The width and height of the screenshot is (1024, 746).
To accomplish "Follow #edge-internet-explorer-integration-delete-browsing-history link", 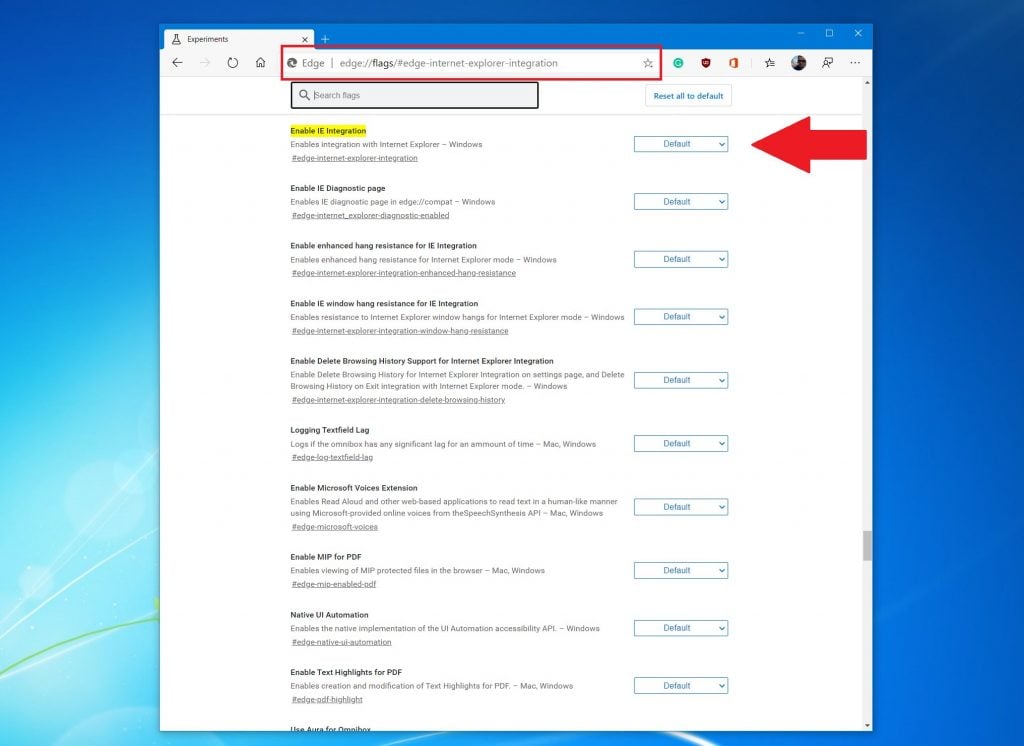I will point(398,400).
